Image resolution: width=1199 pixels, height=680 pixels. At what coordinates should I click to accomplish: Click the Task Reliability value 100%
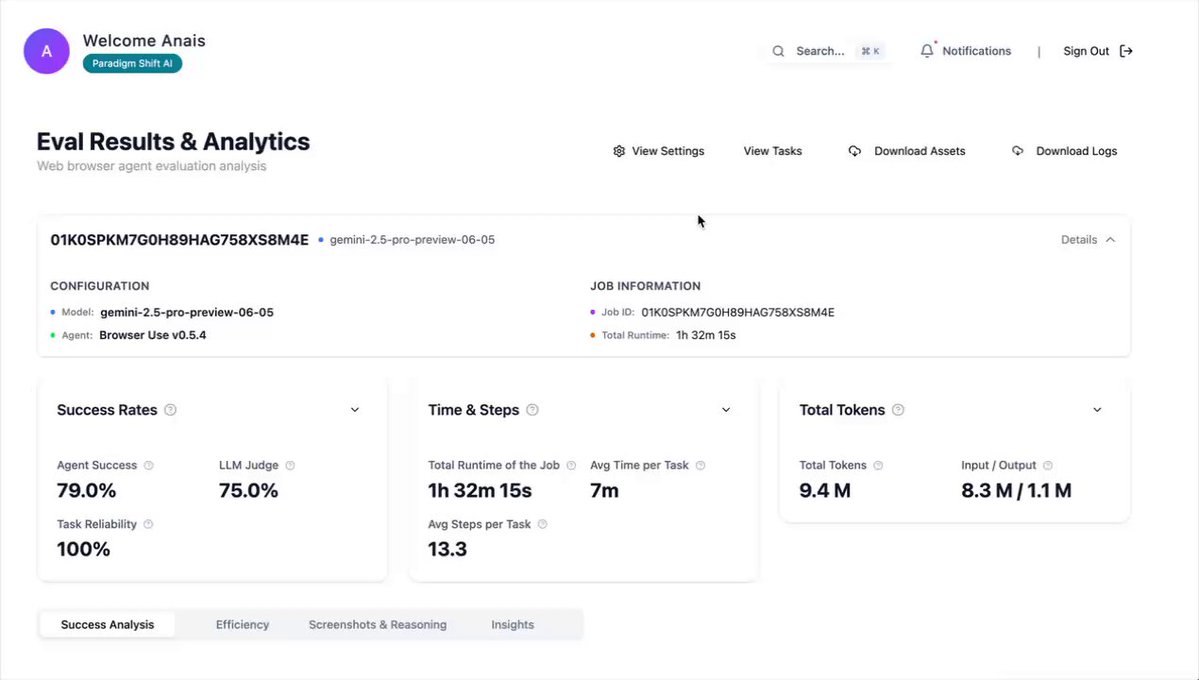(83, 549)
